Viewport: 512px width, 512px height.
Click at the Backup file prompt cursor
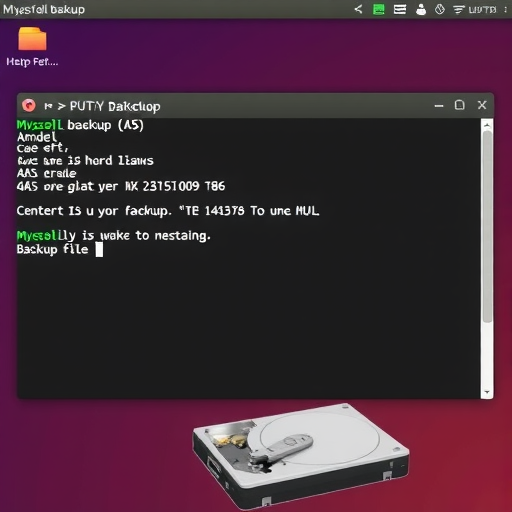pyautogui.click(x=99, y=249)
